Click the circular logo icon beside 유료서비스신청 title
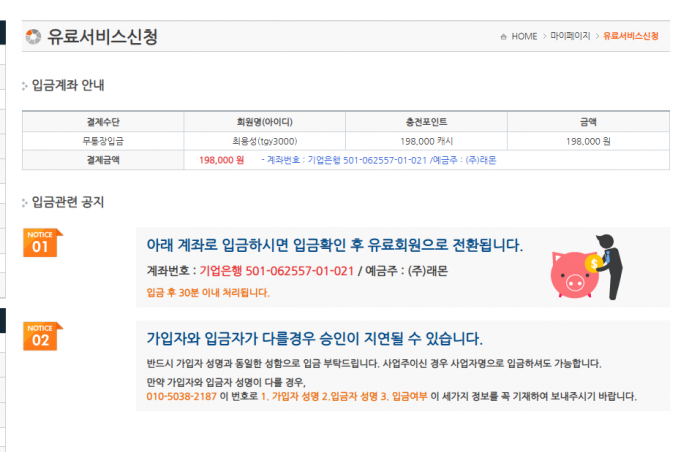The width and height of the screenshot is (700, 452). pos(34,37)
